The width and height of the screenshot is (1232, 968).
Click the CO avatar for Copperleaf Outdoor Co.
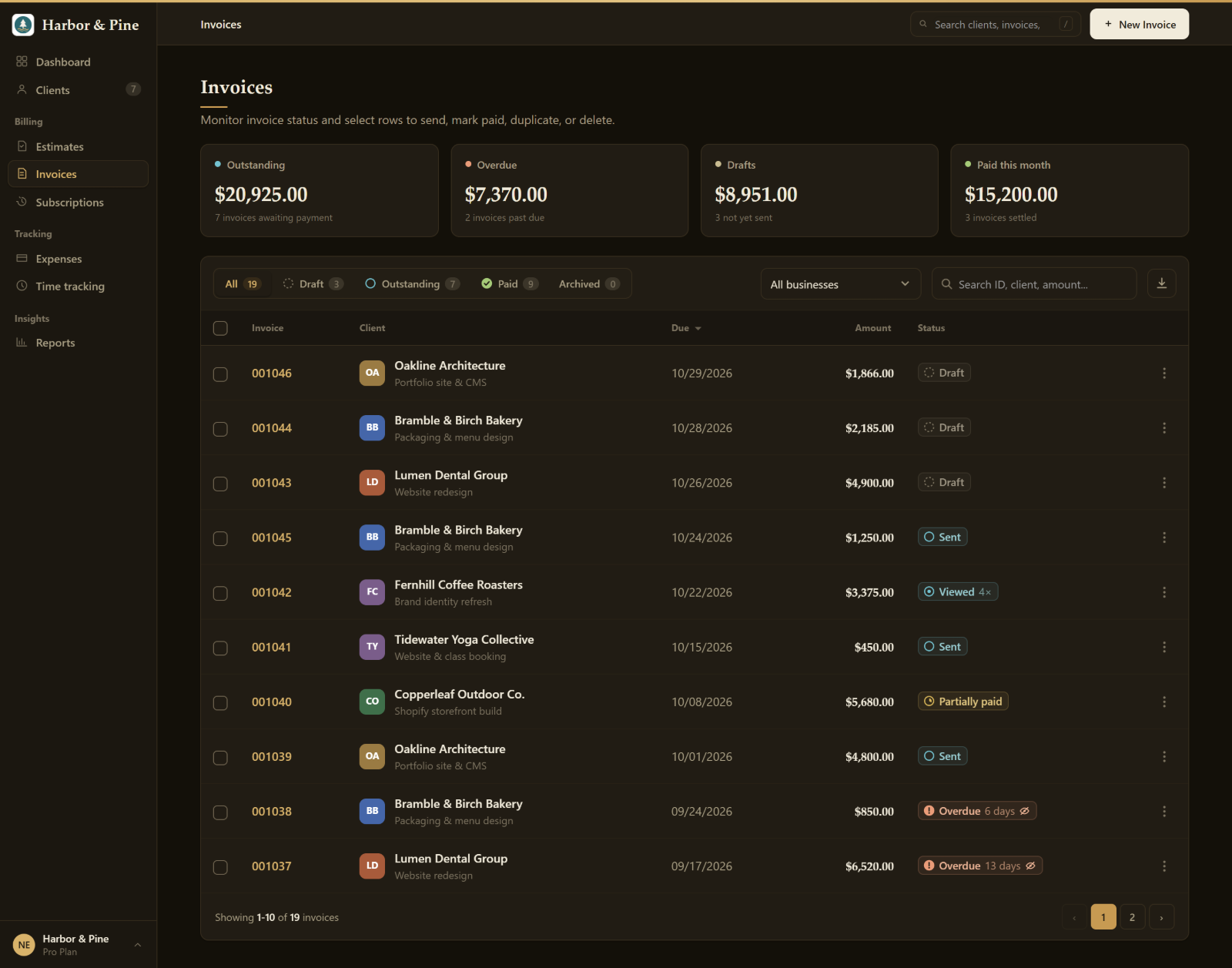click(372, 702)
